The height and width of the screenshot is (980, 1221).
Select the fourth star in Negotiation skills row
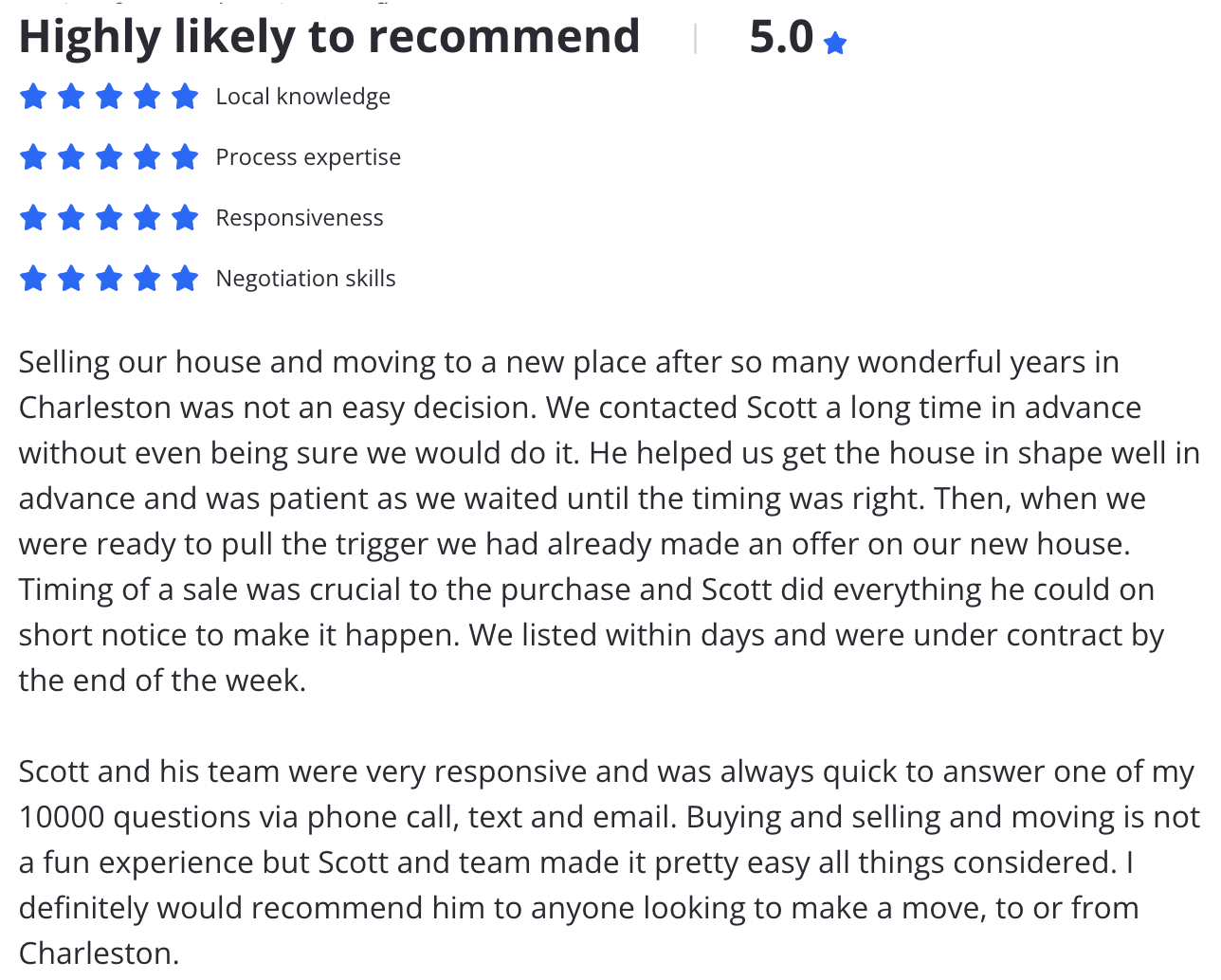147,278
